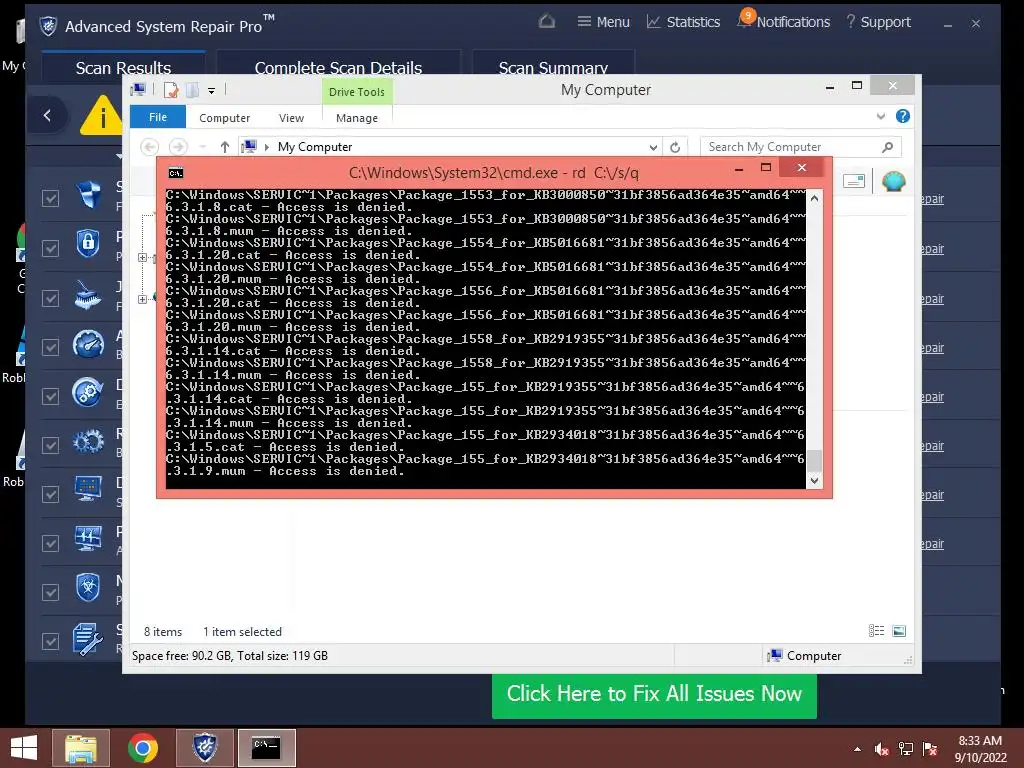Image resolution: width=1024 pixels, height=768 pixels.
Task: Refresh the My Computer address bar
Action: click(675, 148)
